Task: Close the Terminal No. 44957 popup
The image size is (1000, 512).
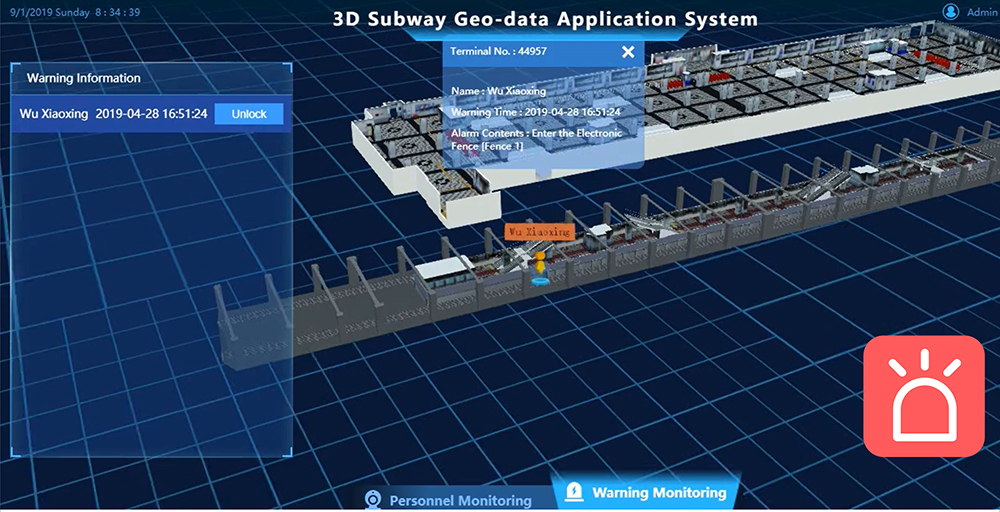Action: (628, 52)
